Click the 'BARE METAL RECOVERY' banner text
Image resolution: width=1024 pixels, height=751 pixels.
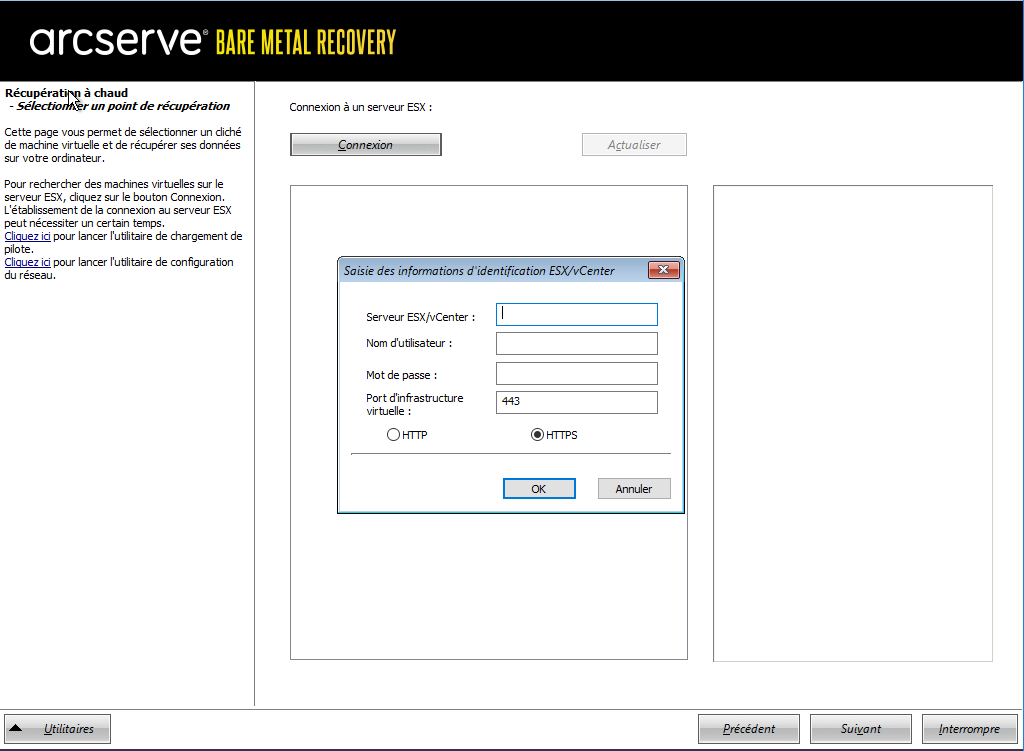tap(306, 42)
